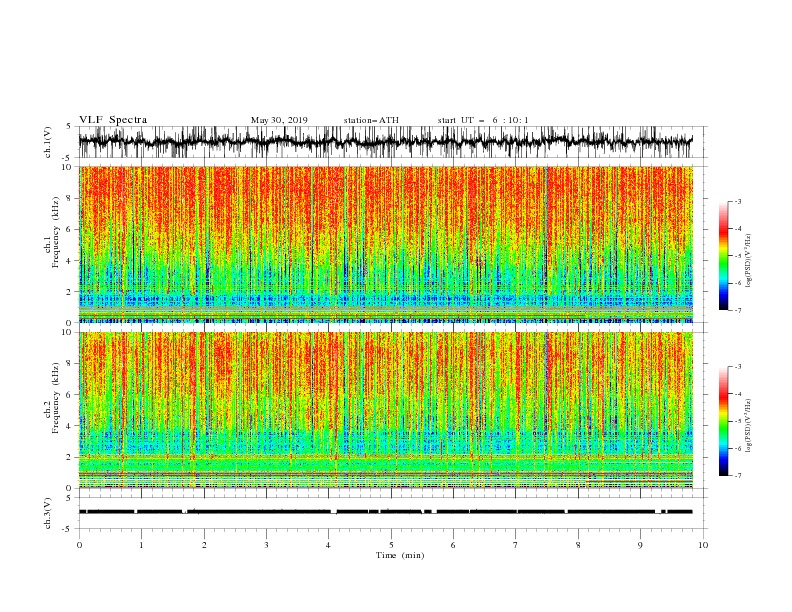Click the ch.1 color scale bar

pyautogui.click(x=723, y=256)
